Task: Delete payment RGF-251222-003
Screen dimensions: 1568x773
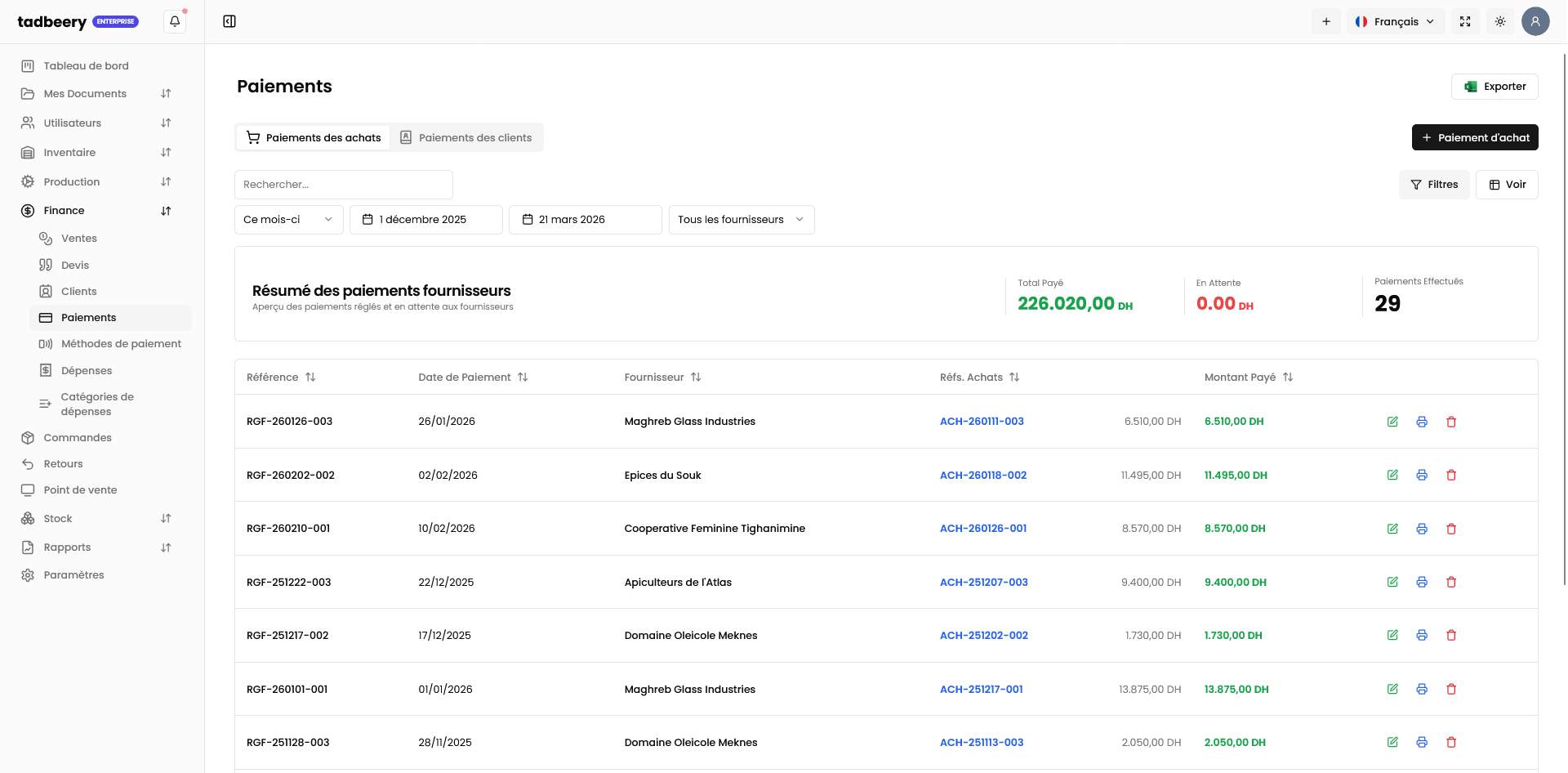Action: pyautogui.click(x=1451, y=582)
